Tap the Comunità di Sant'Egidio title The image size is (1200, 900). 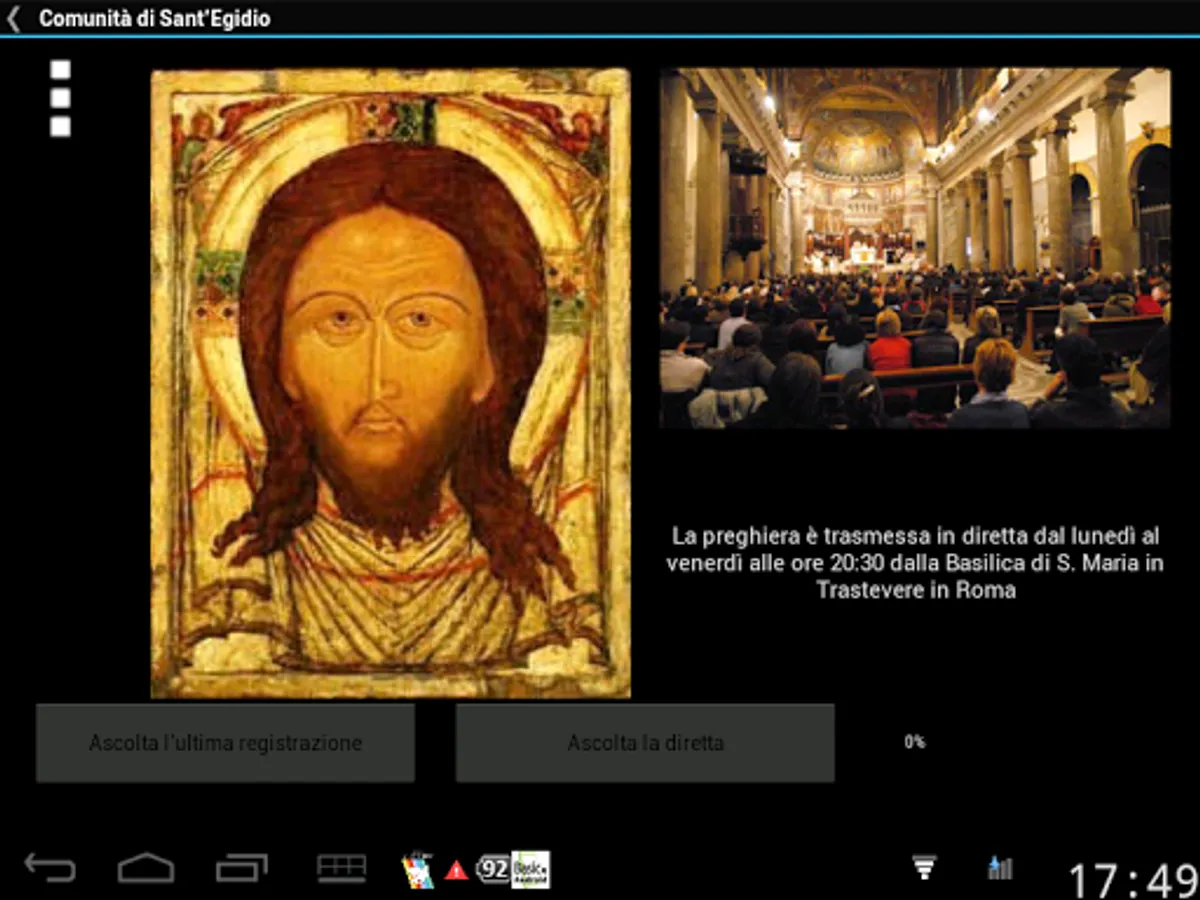click(154, 18)
